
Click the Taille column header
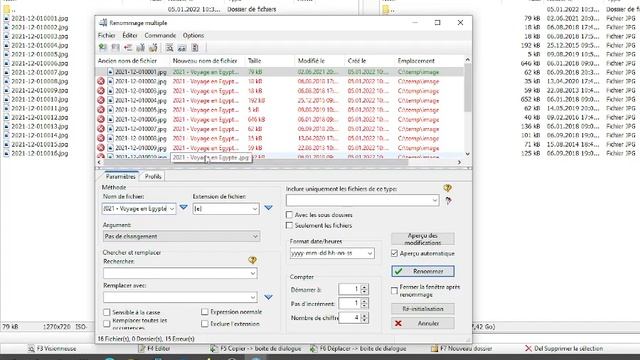click(x=269, y=61)
